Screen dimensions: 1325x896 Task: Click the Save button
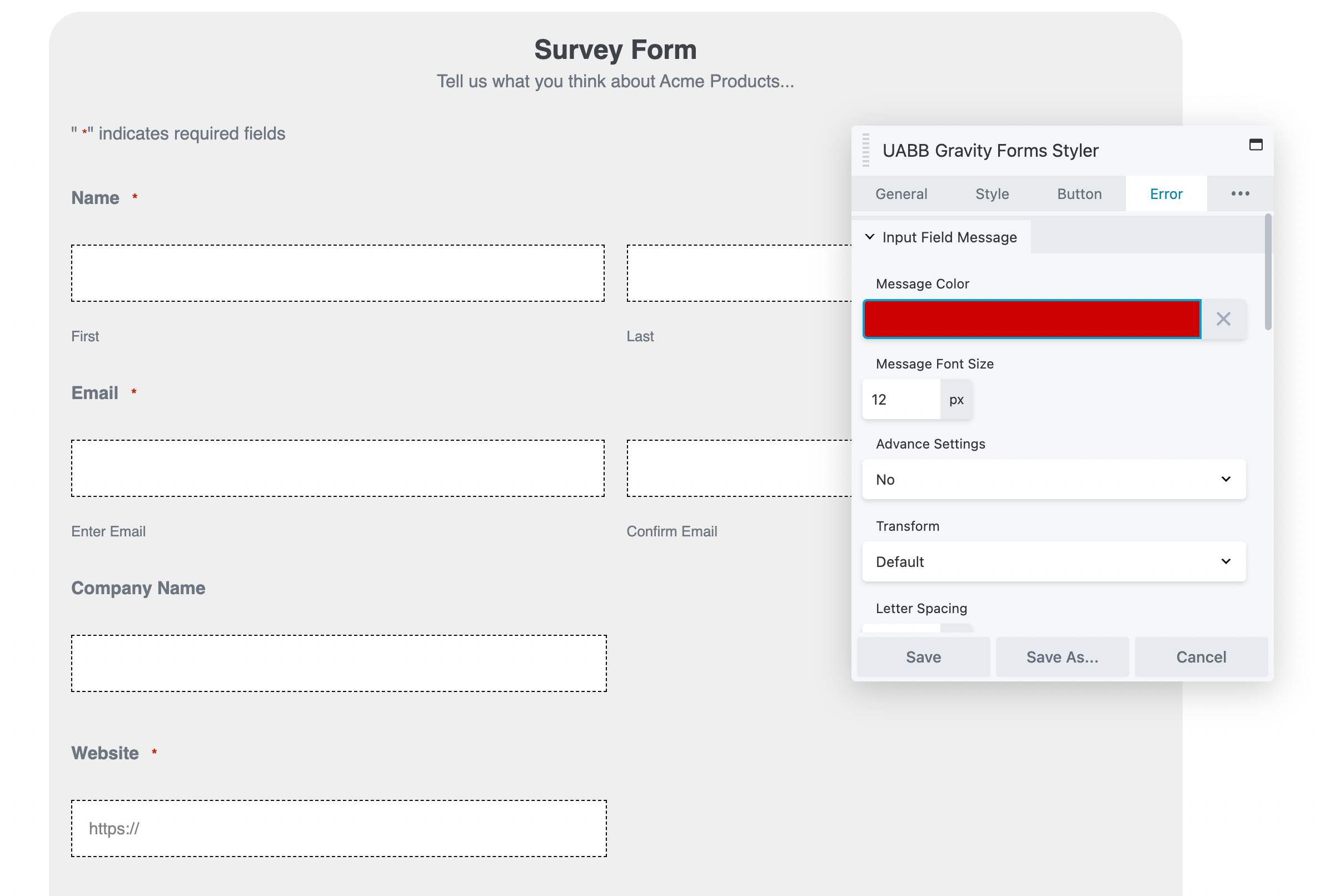point(923,656)
